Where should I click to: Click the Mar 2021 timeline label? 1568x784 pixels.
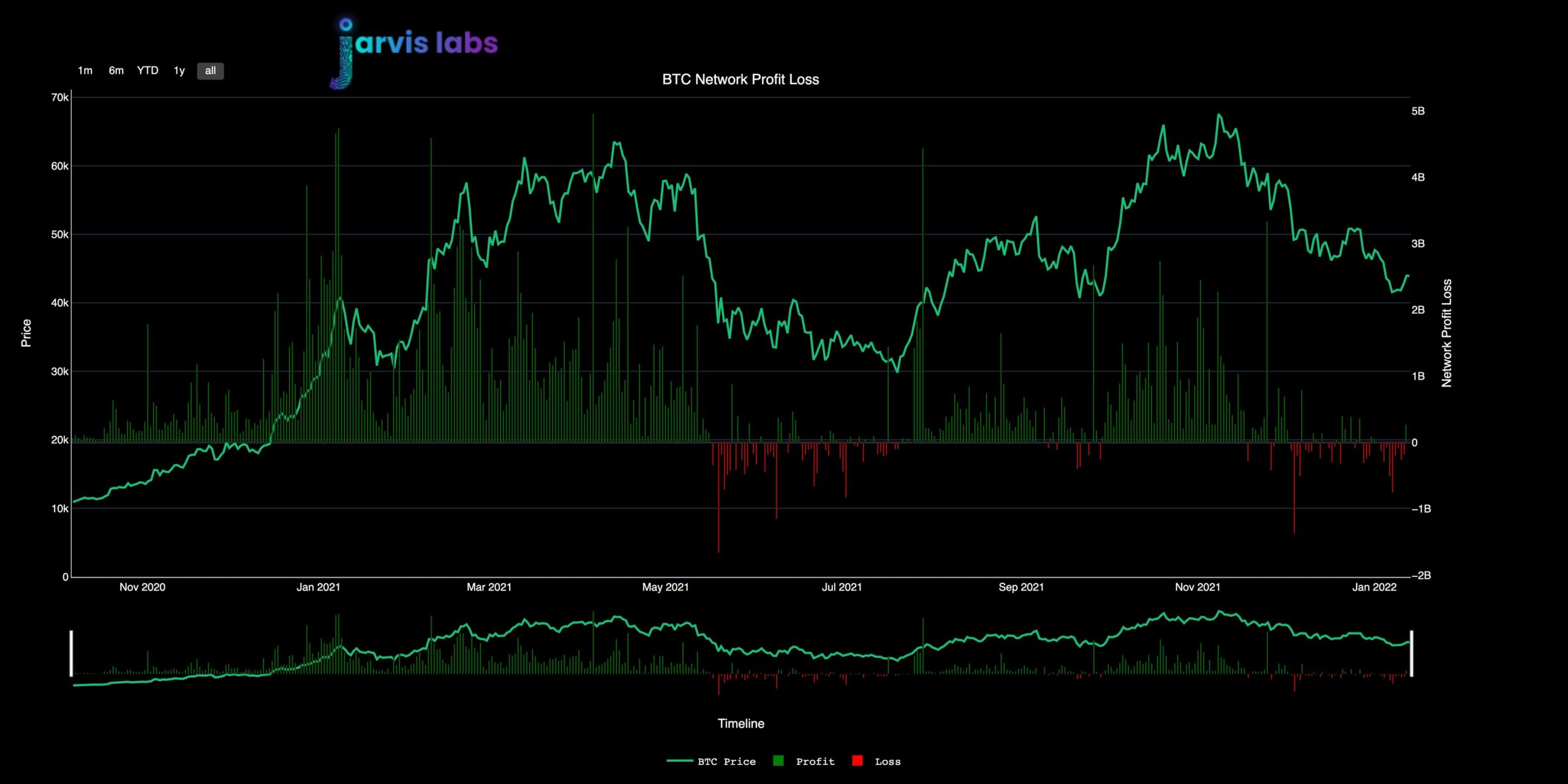489,587
